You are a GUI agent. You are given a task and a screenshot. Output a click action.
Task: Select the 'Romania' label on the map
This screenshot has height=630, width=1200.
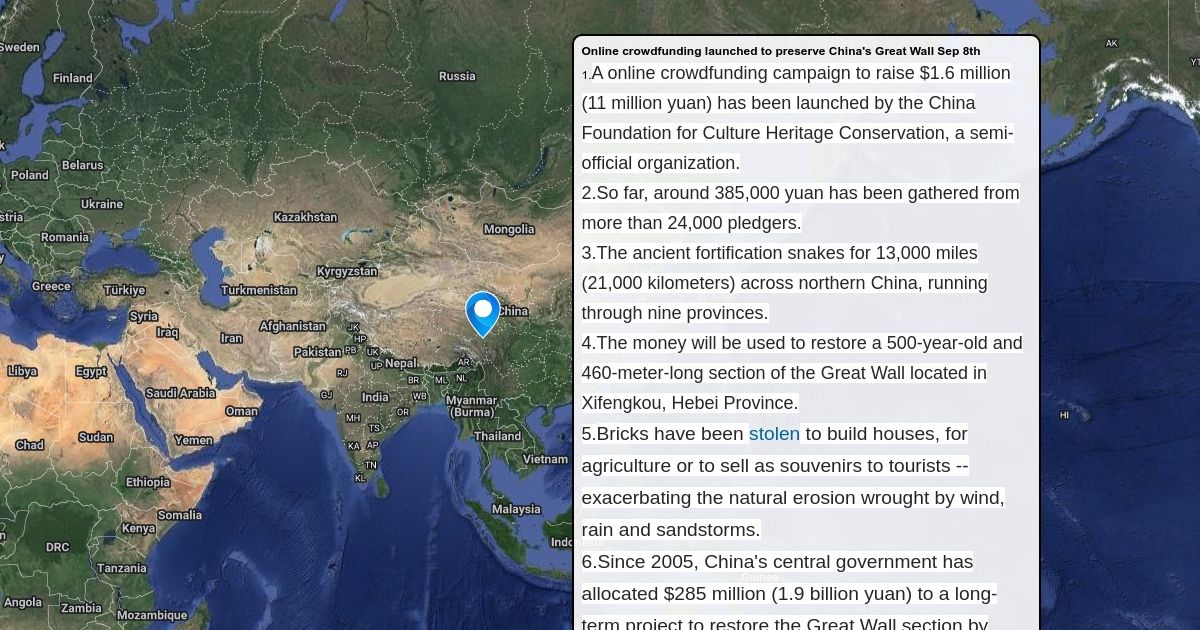coord(65,237)
